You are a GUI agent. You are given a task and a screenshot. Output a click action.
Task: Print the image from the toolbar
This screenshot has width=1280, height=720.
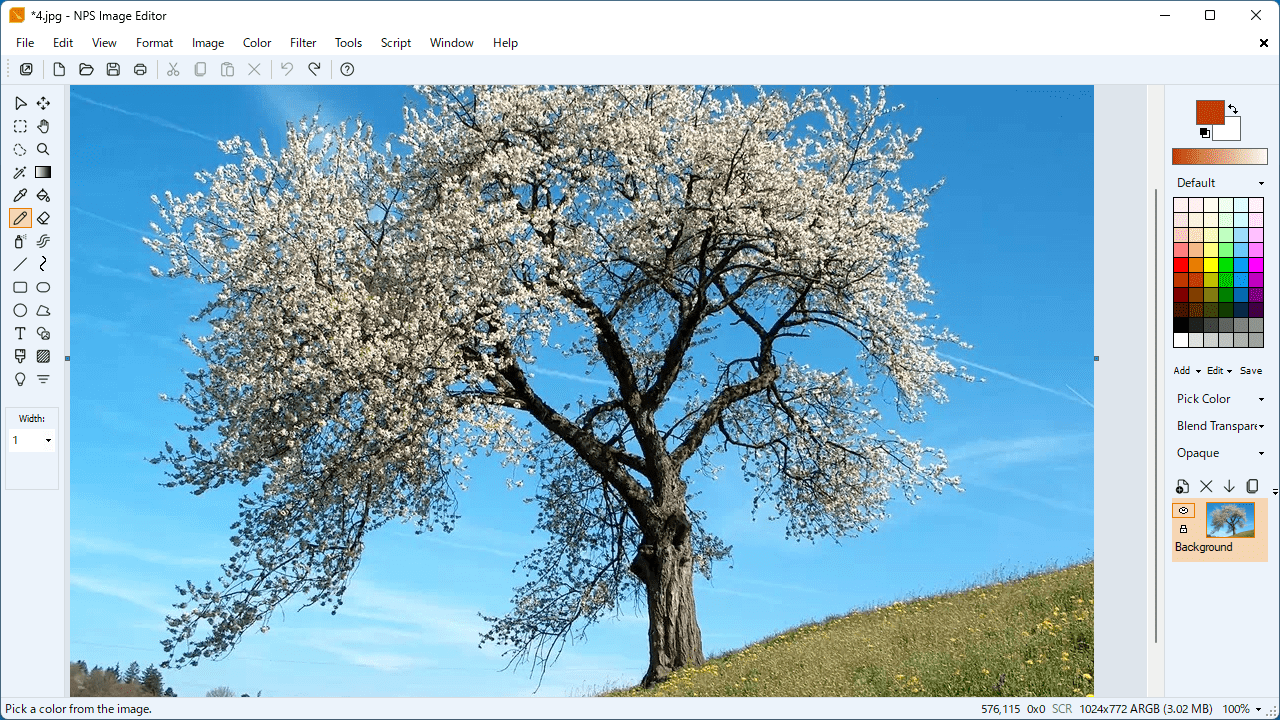point(140,69)
